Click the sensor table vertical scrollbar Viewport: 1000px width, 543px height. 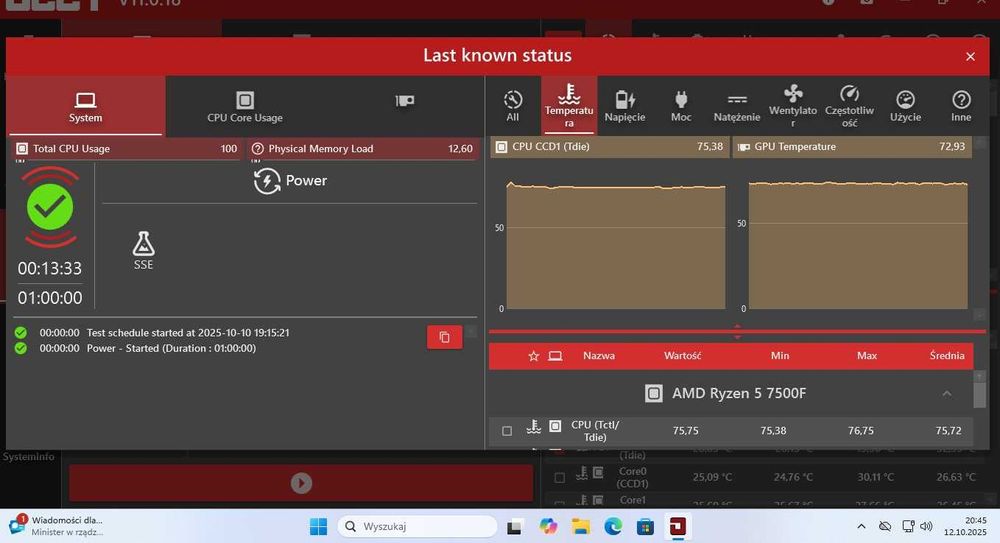(980, 394)
